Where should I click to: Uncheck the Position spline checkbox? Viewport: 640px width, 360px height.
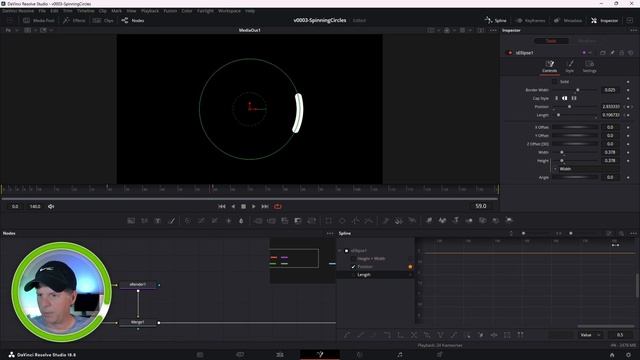pos(353,267)
